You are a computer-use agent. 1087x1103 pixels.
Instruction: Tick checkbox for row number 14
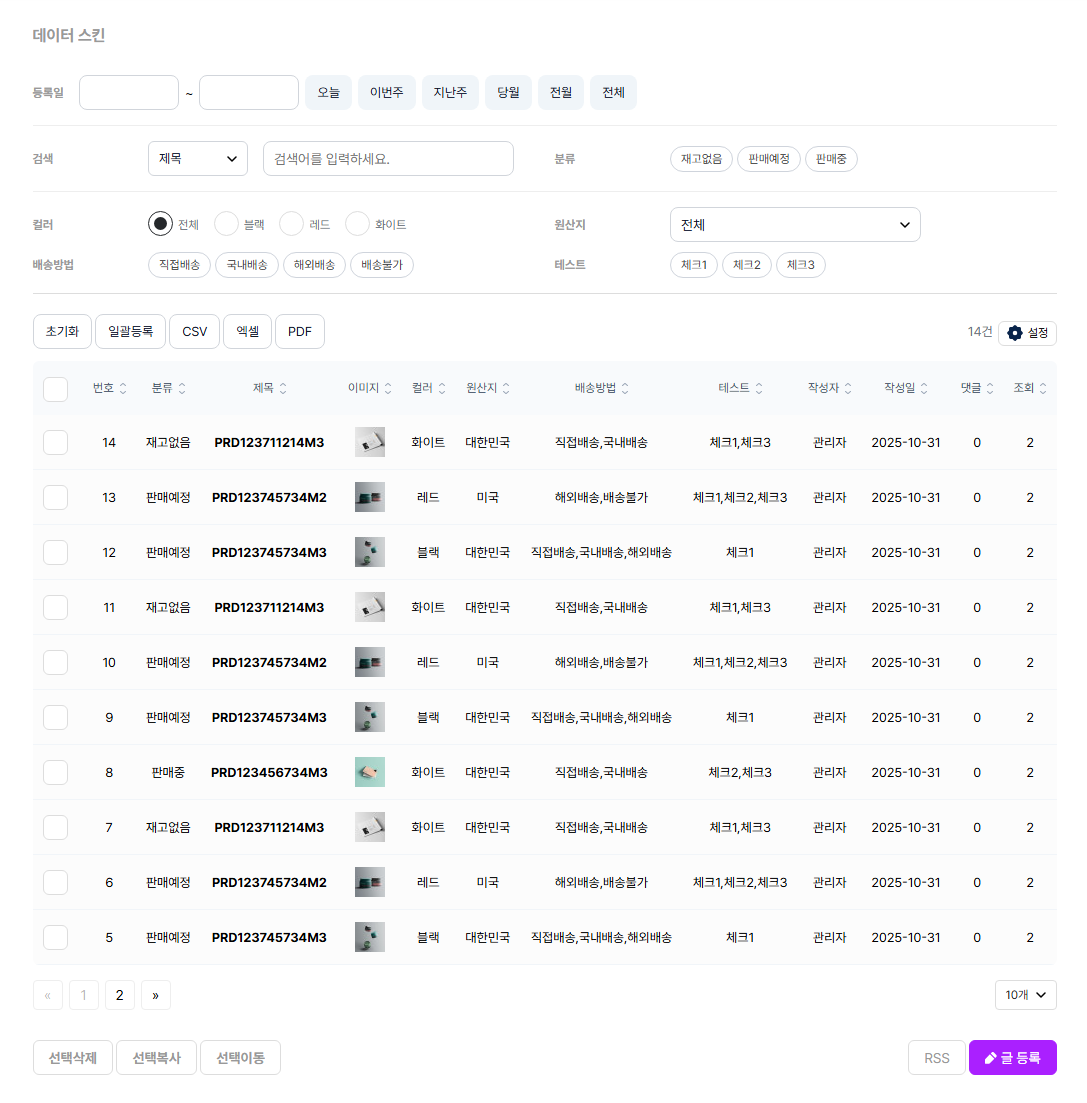(x=56, y=442)
